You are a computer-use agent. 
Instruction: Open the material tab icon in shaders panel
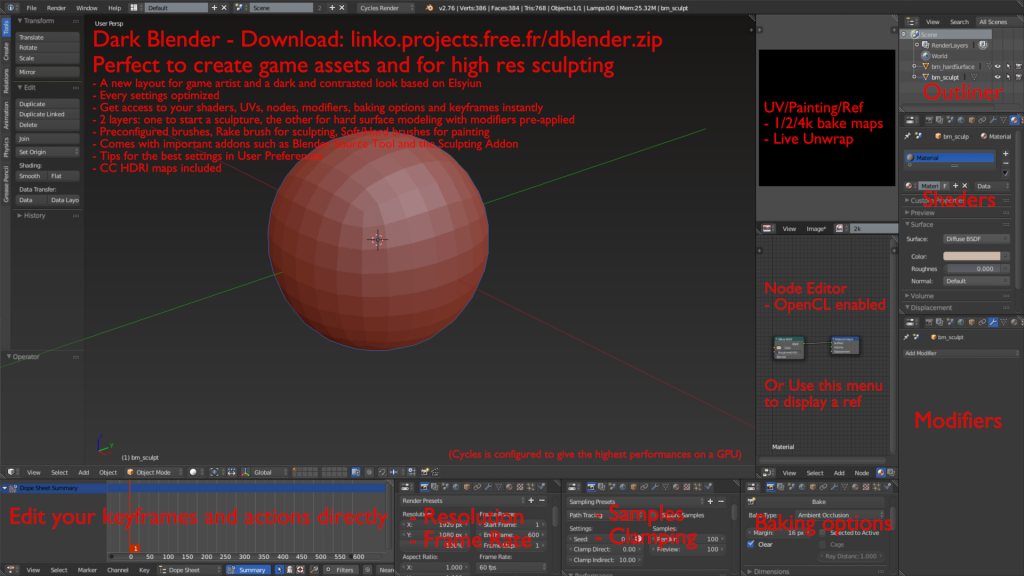[x=1014, y=120]
